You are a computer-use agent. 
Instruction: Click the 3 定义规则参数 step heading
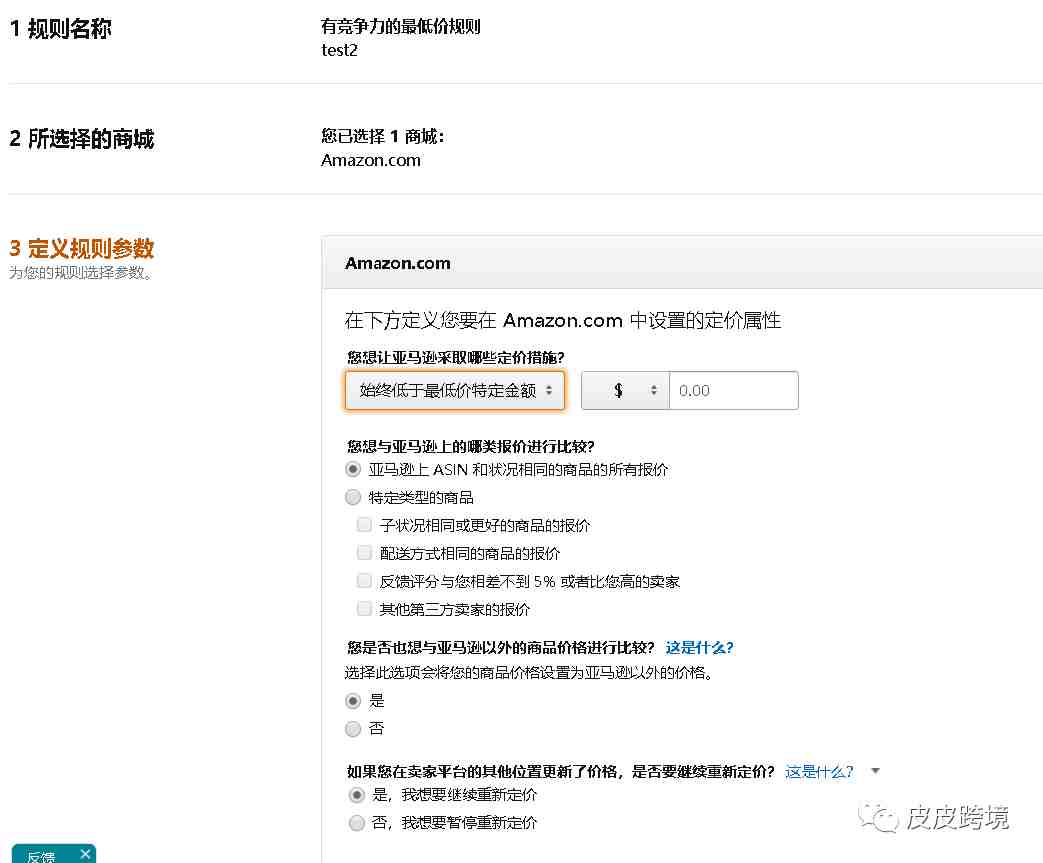pos(81,248)
